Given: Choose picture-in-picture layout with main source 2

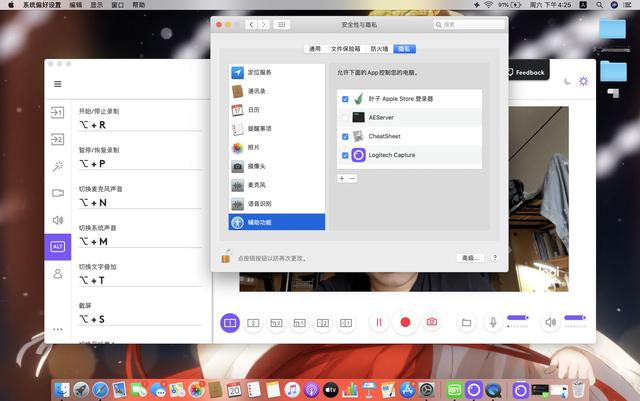Looking at the screenshot, I should (x=276, y=323).
